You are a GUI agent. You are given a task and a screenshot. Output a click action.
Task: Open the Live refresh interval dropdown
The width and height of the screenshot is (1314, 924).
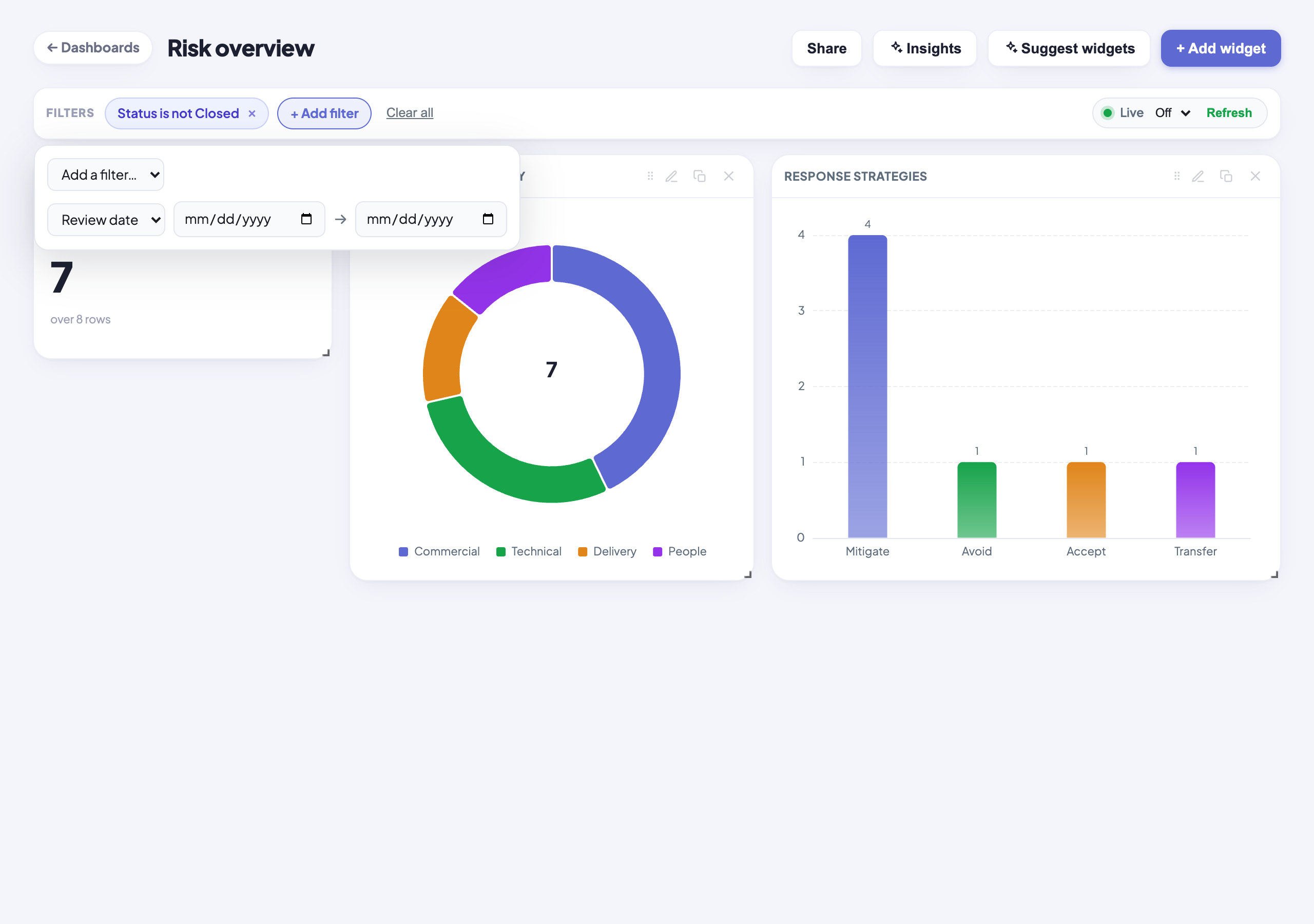[x=1173, y=113]
